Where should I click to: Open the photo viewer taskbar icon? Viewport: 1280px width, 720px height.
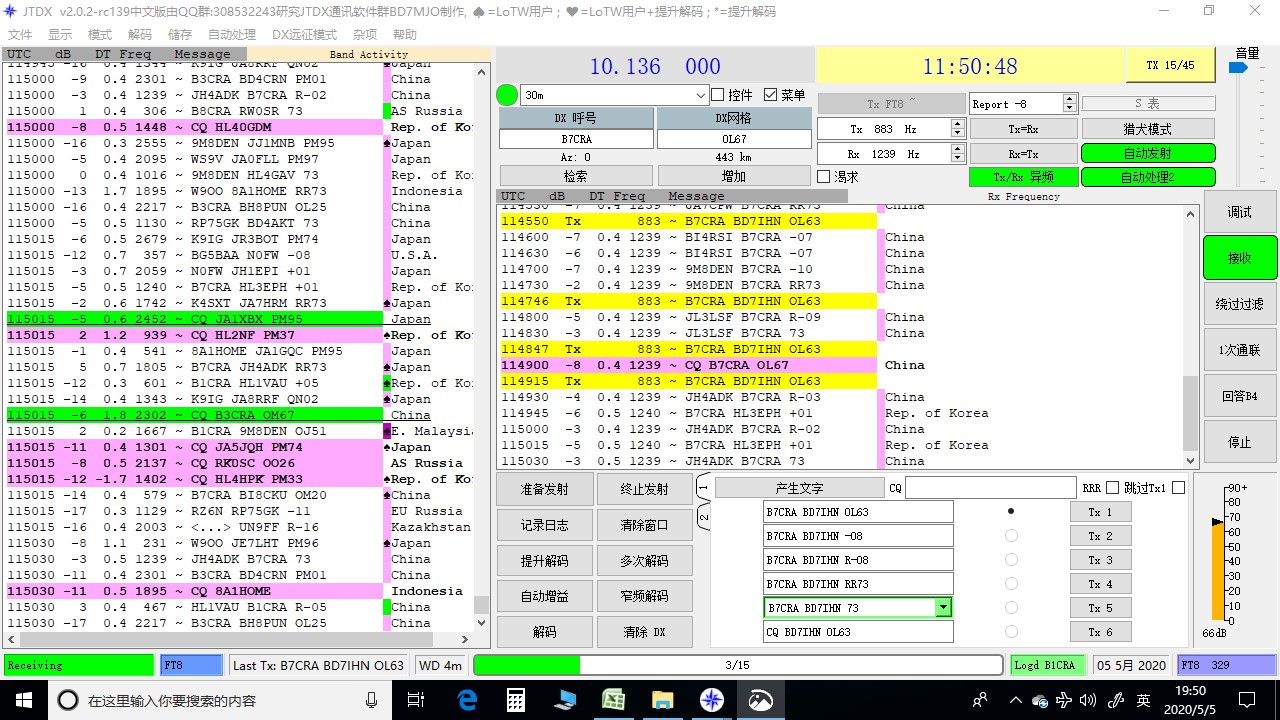pyautogui.click(x=761, y=700)
